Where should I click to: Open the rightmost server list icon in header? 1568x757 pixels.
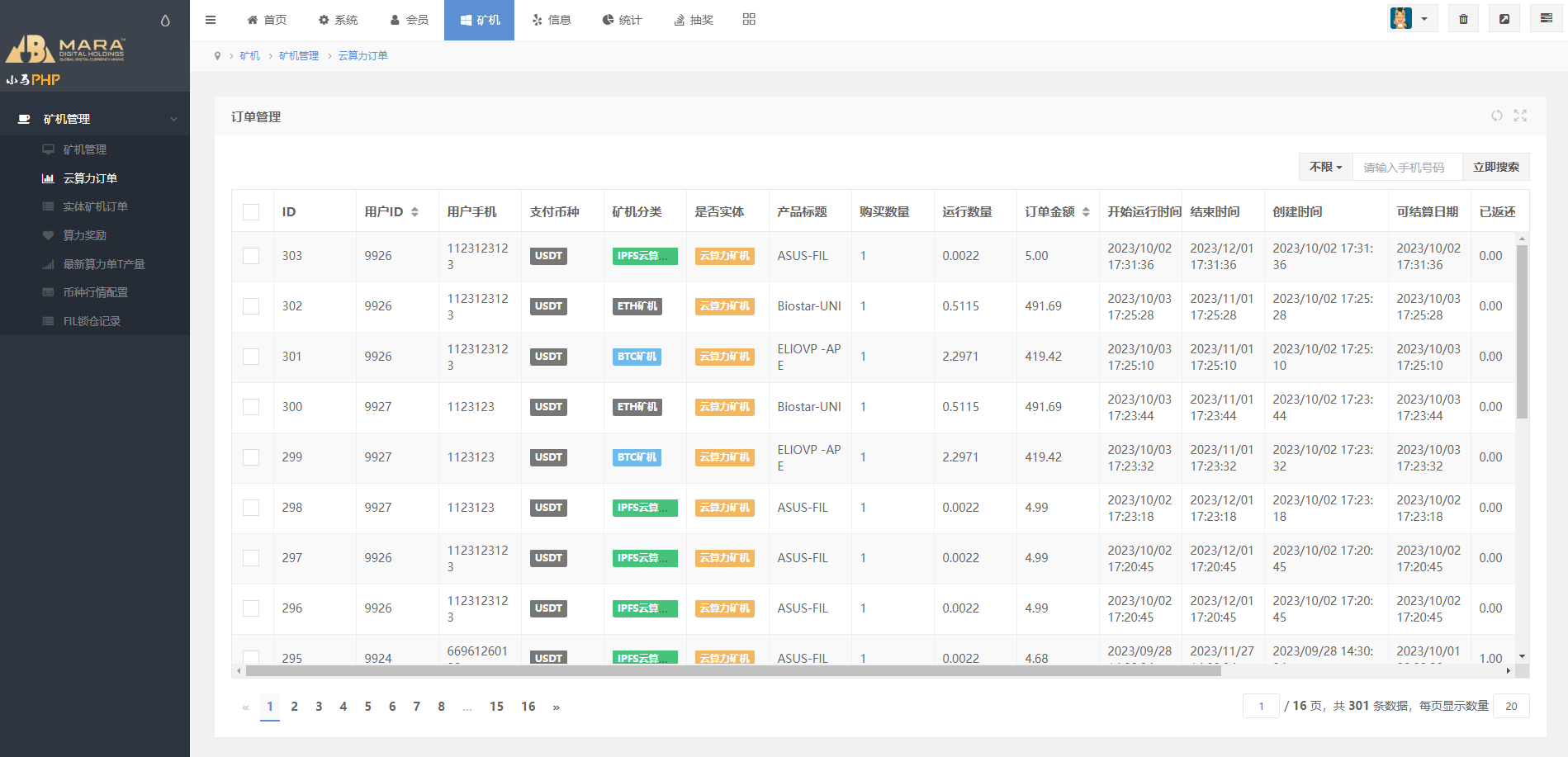[x=1546, y=18]
